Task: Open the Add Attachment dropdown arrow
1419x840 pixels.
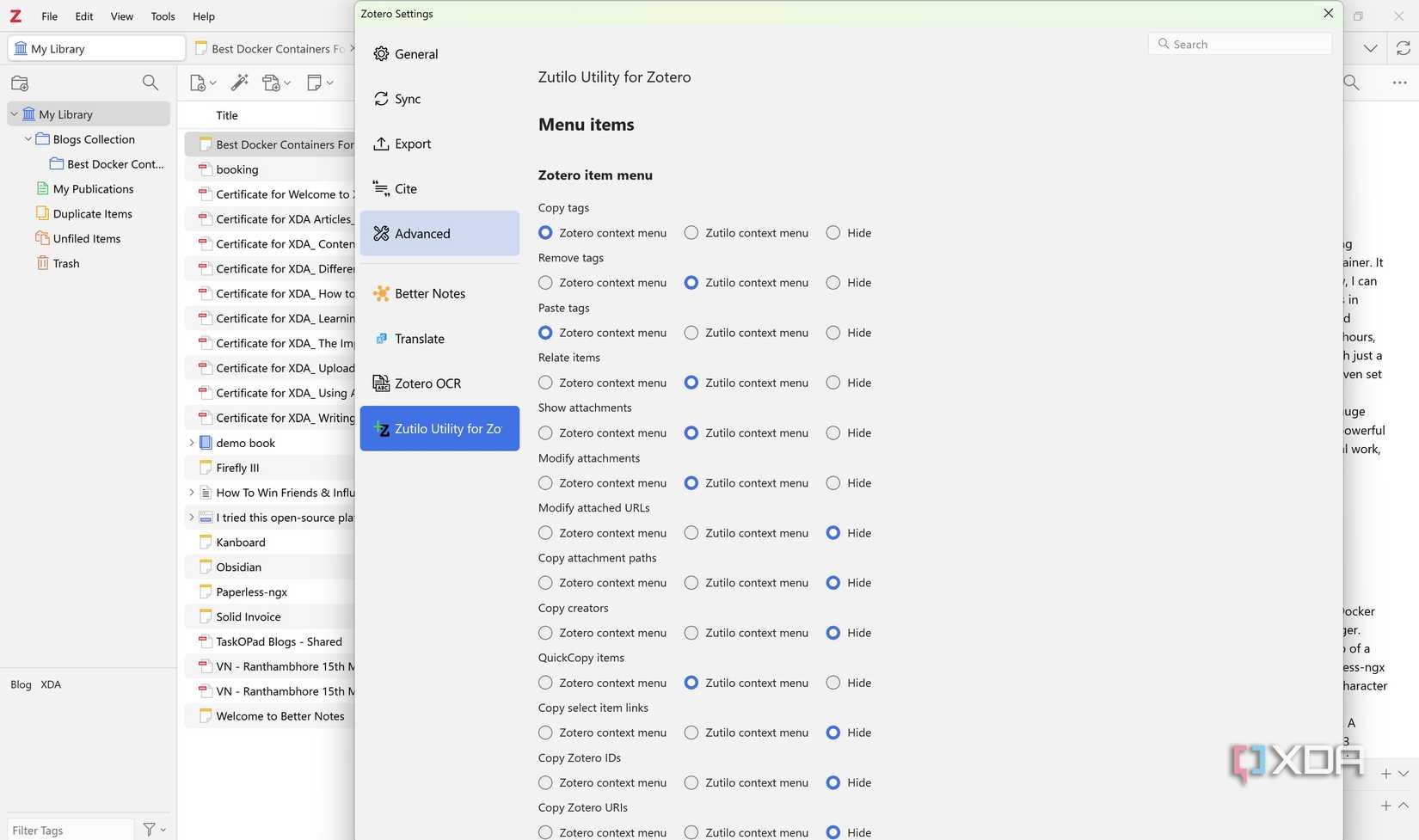Action: tap(287, 83)
